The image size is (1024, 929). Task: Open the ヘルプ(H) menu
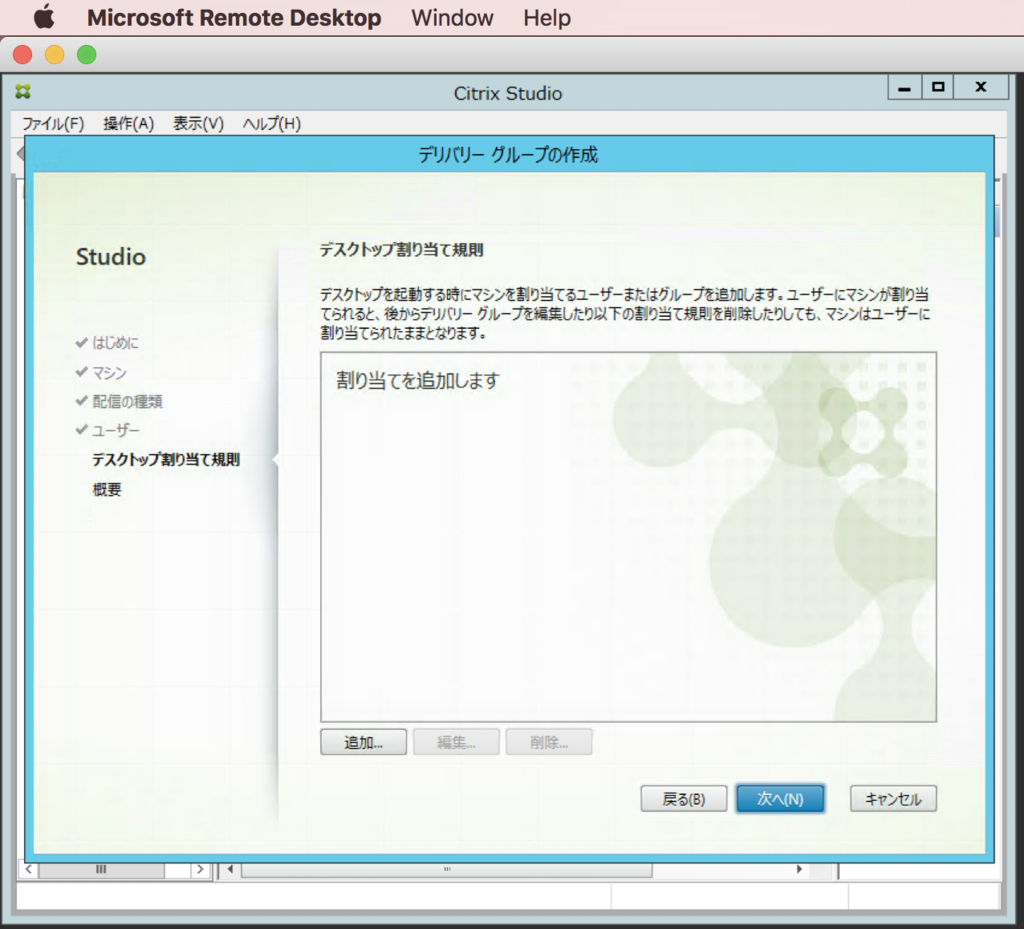click(271, 123)
